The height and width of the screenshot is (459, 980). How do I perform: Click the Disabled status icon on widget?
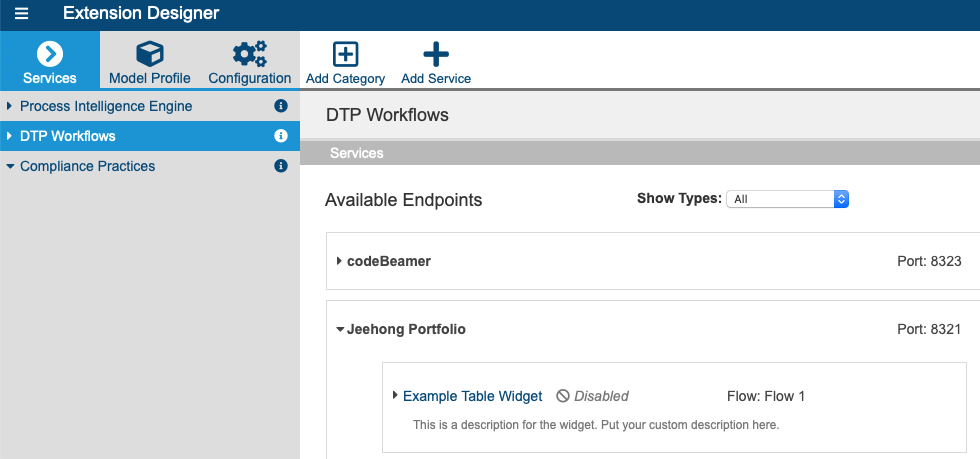coord(562,396)
